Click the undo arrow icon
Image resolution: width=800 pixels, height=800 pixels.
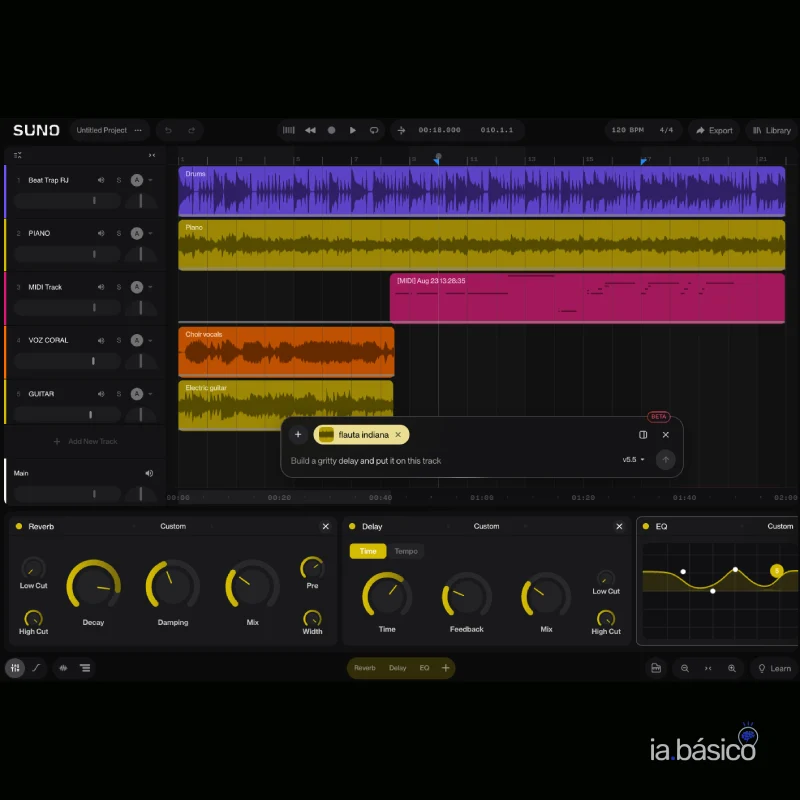[168, 130]
